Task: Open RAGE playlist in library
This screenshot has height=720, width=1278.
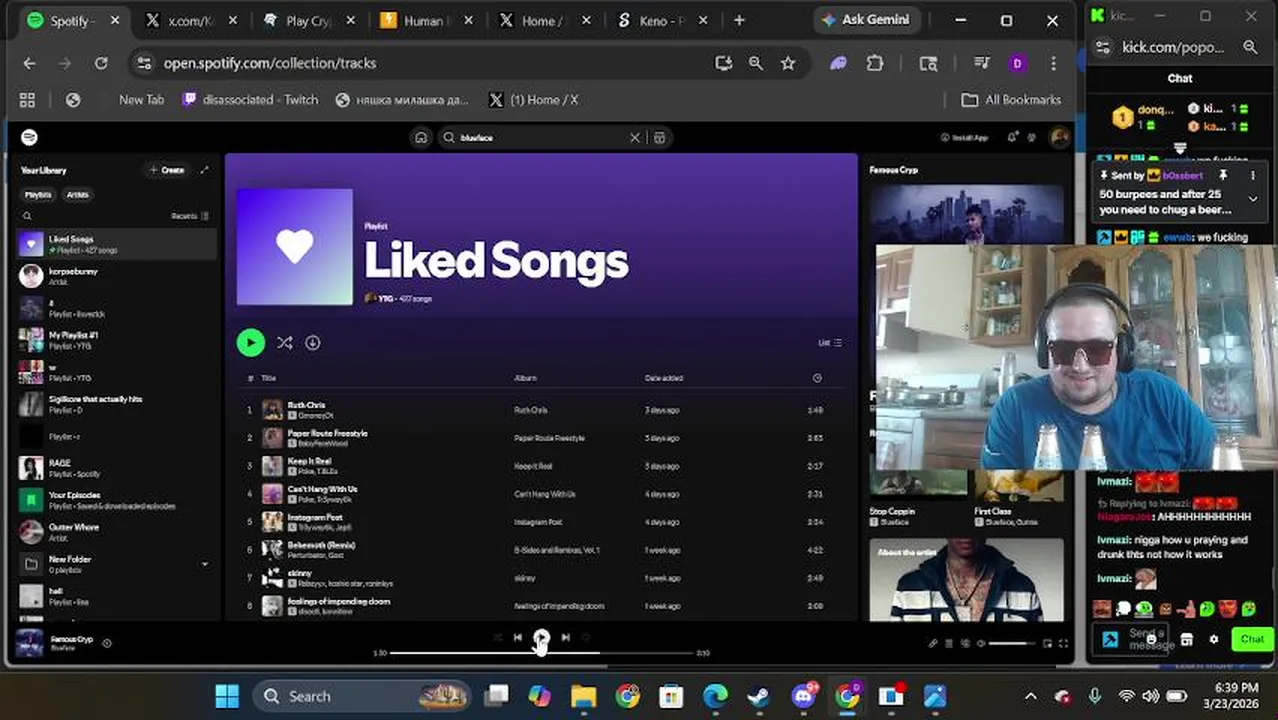Action: [116, 468]
